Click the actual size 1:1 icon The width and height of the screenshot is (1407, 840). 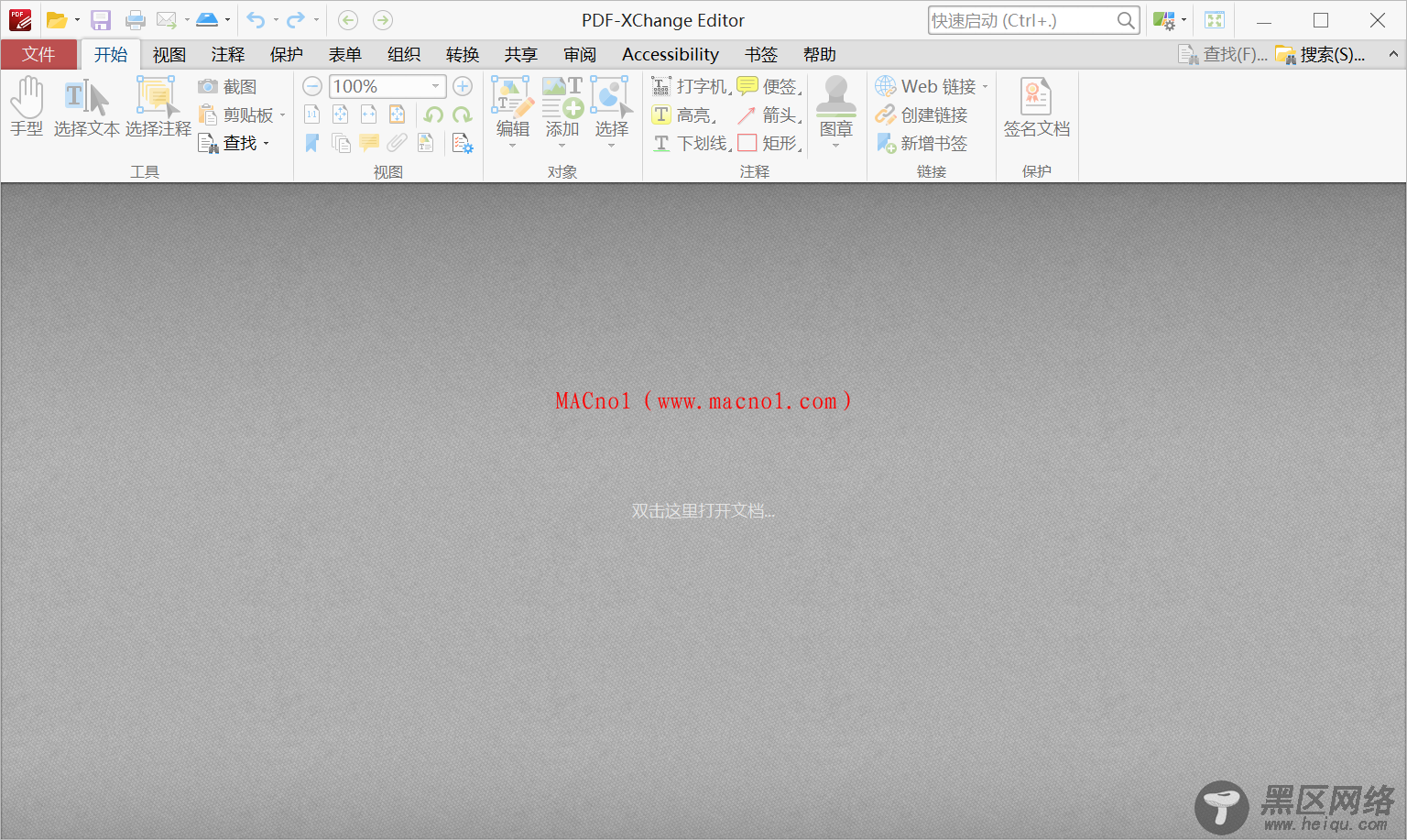click(x=312, y=115)
